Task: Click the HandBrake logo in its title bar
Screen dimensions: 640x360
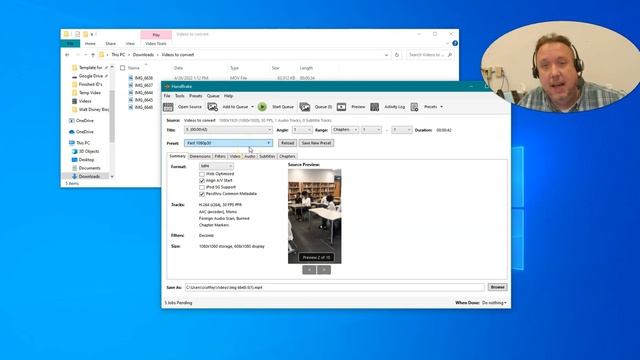Action: [167, 87]
